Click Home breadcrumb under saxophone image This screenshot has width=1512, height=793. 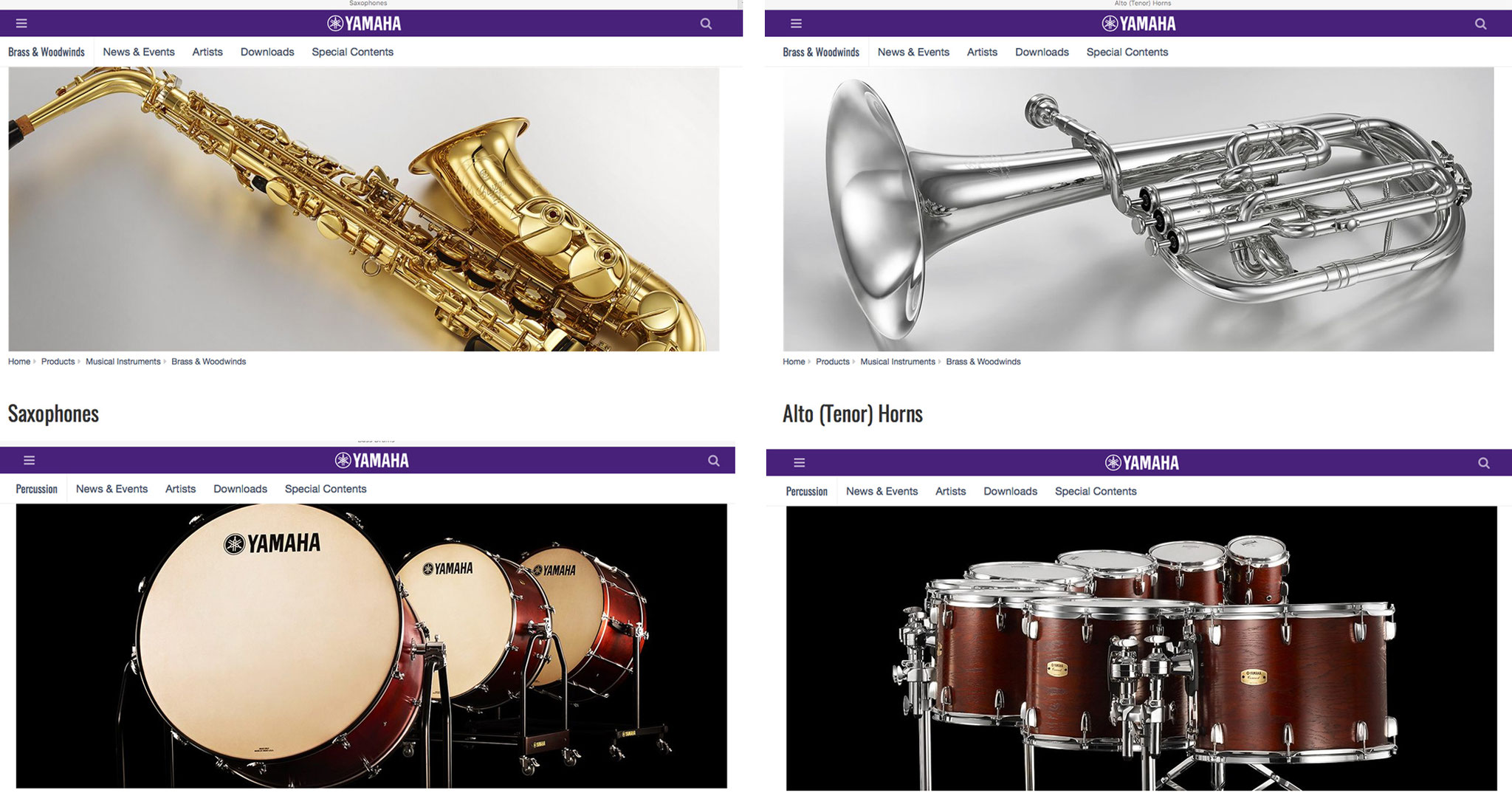(x=19, y=362)
